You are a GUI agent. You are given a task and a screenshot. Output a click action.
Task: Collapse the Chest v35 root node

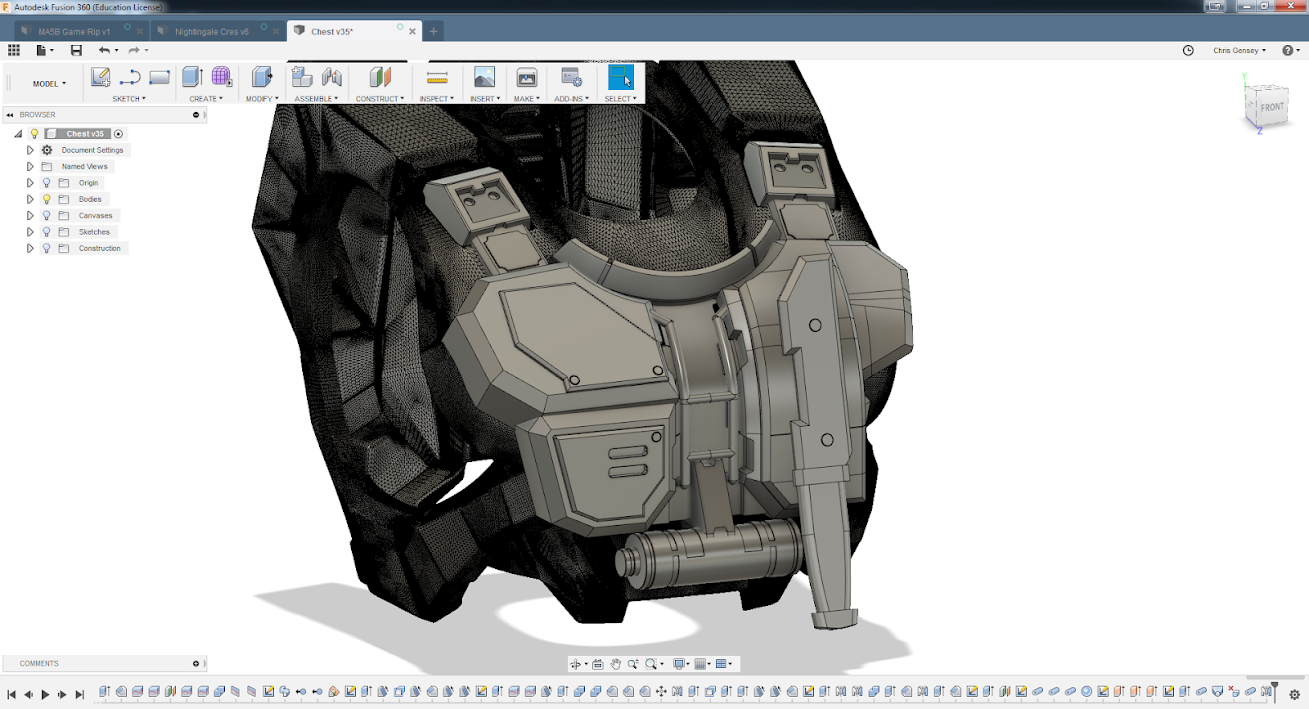(x=18, y=134)
